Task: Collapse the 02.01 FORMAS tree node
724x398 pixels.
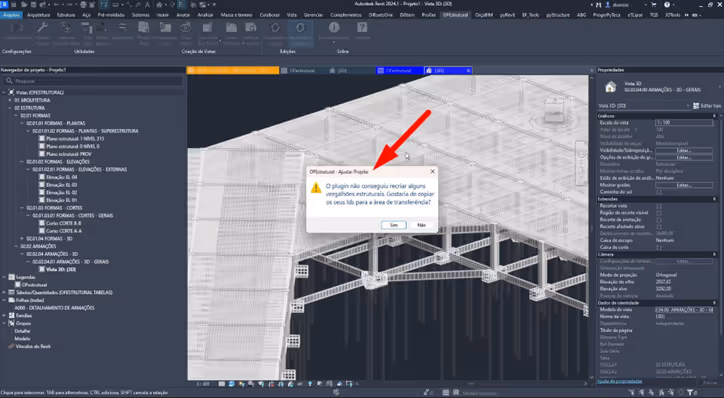Action: (x=16, y=115)
